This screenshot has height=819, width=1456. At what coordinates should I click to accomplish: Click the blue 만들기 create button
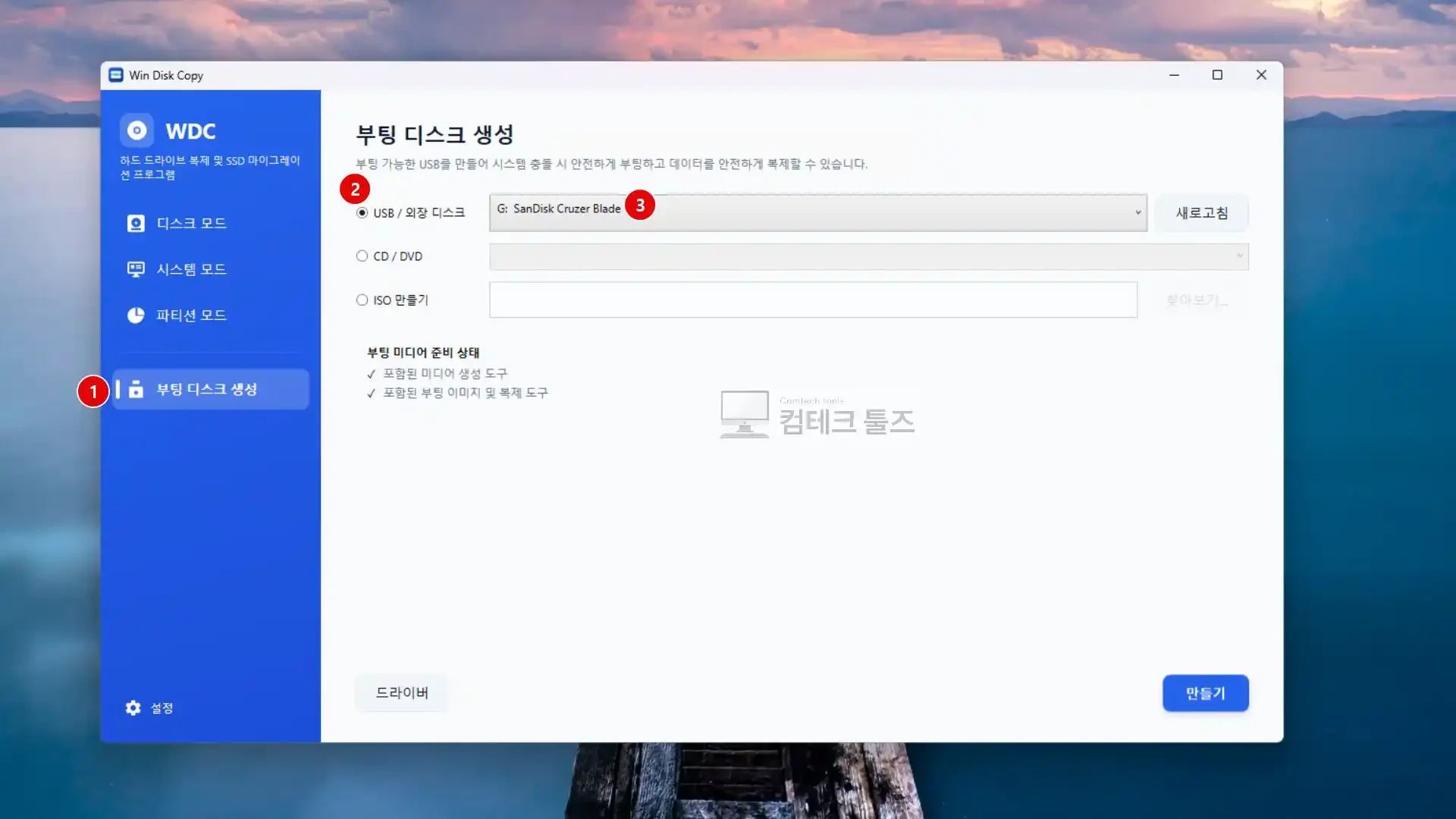tap(1206, 693)
